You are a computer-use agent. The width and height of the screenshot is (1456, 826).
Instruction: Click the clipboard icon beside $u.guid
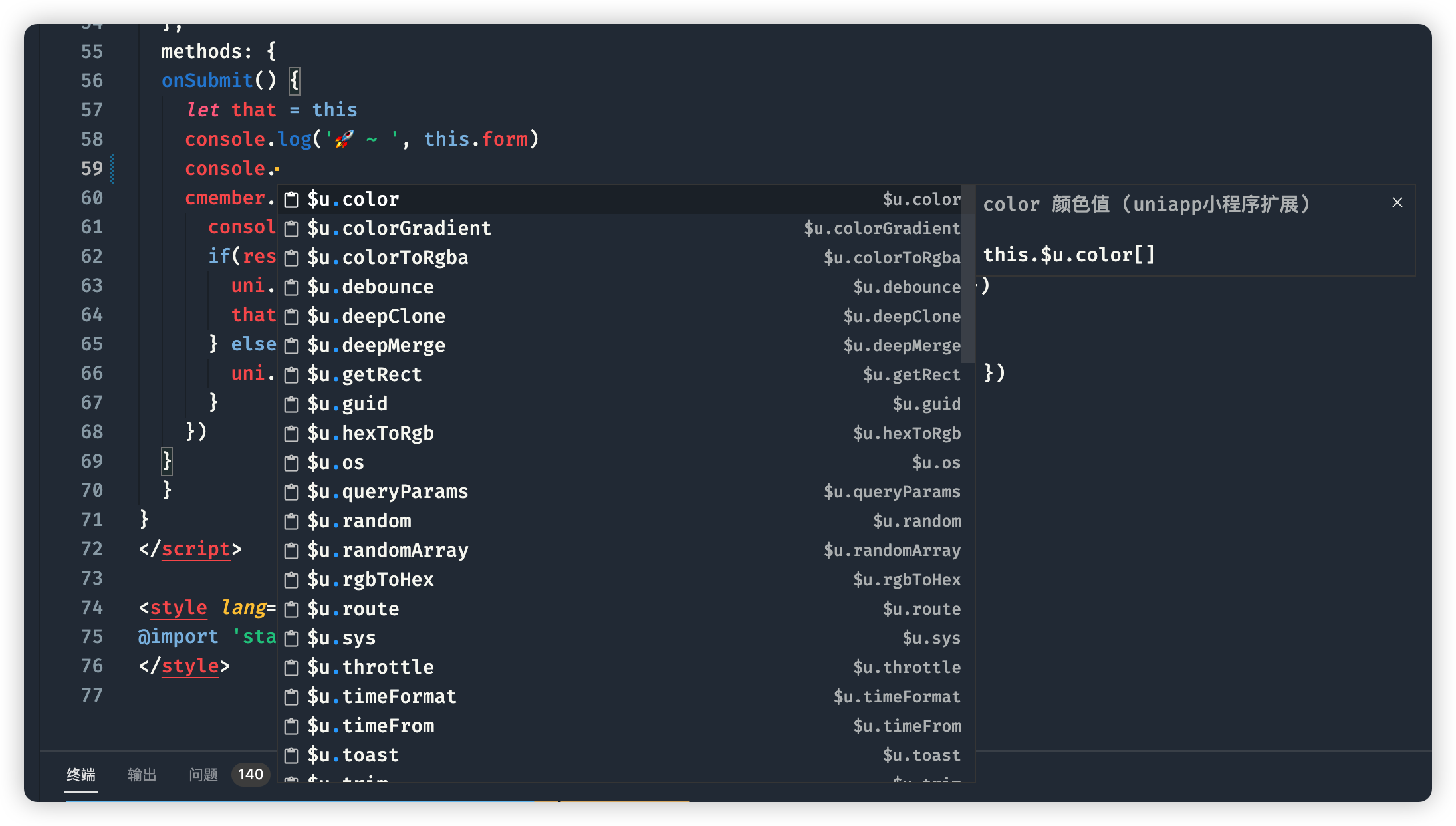291,404
